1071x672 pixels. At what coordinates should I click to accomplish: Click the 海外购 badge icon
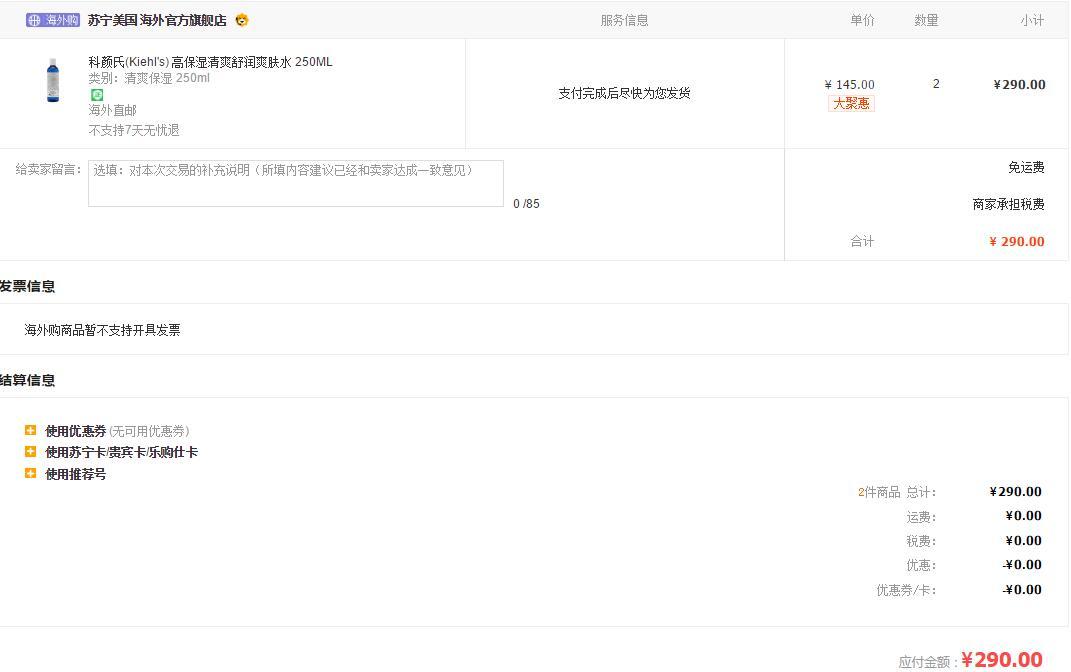[x=53, y=20]
